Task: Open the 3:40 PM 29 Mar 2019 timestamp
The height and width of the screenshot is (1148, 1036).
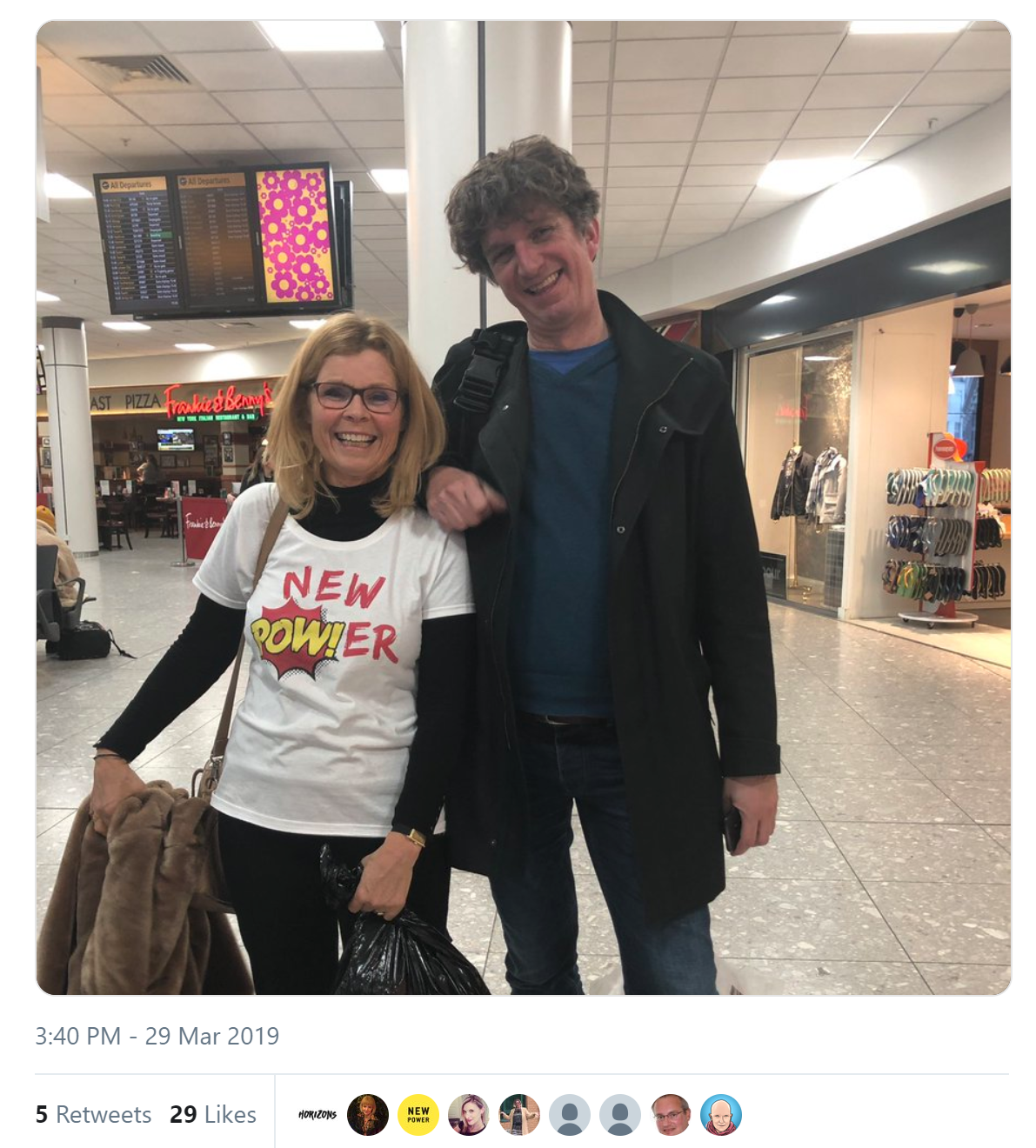Action: [x=157, y=1036]
